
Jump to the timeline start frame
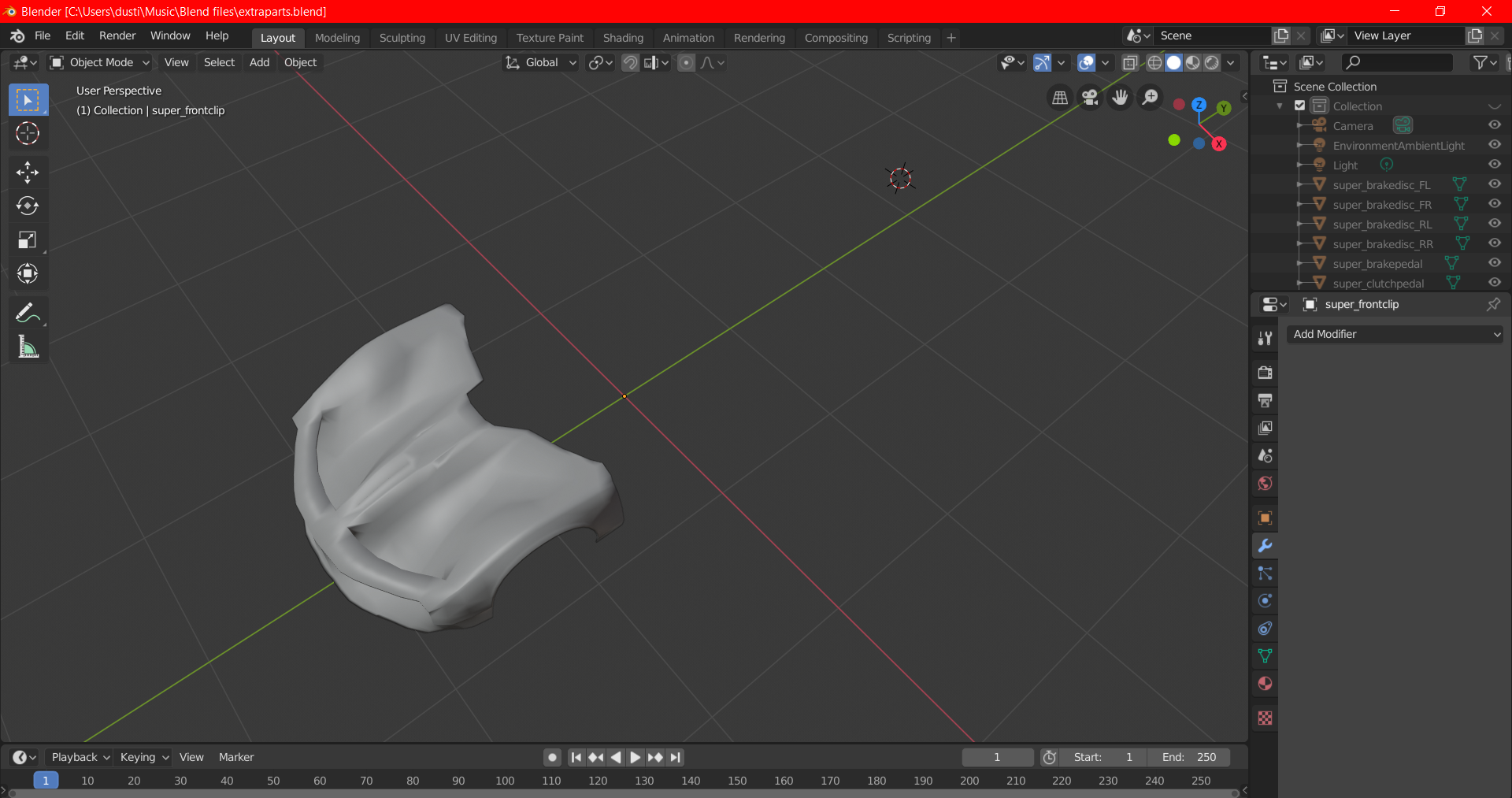[x=576, y=757]
